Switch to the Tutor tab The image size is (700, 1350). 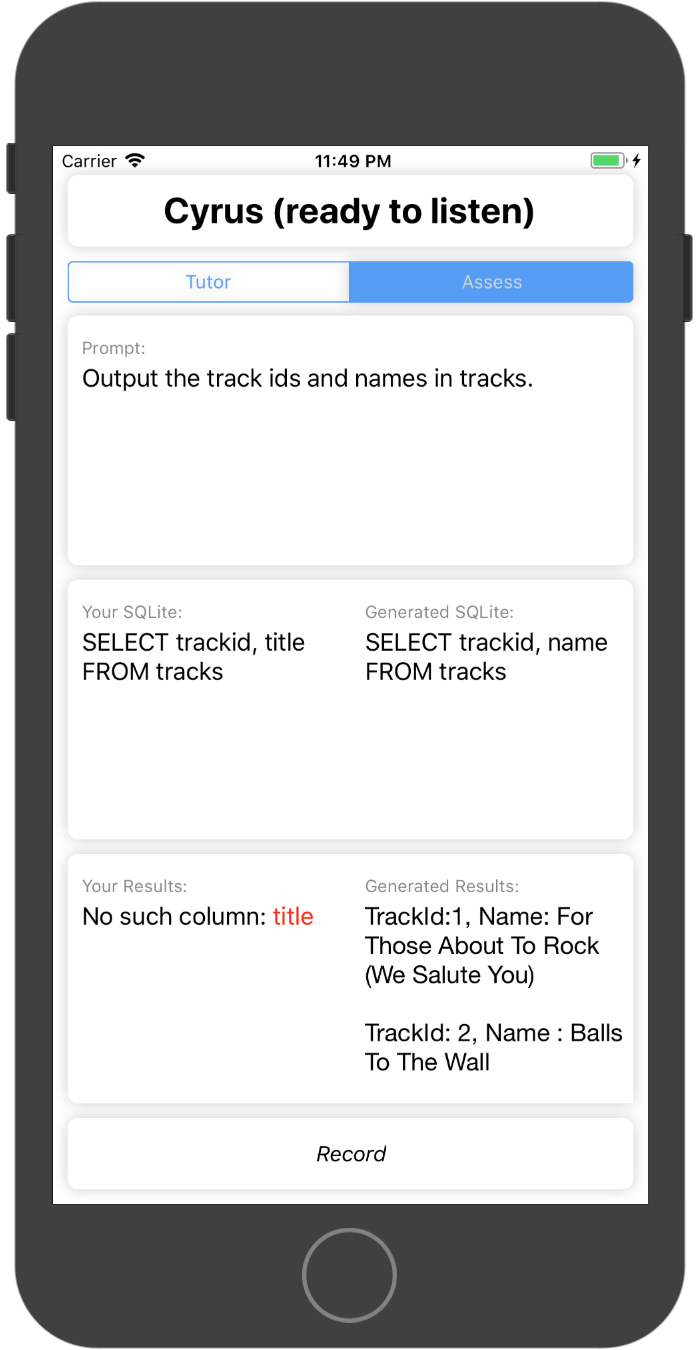point(208,282)
